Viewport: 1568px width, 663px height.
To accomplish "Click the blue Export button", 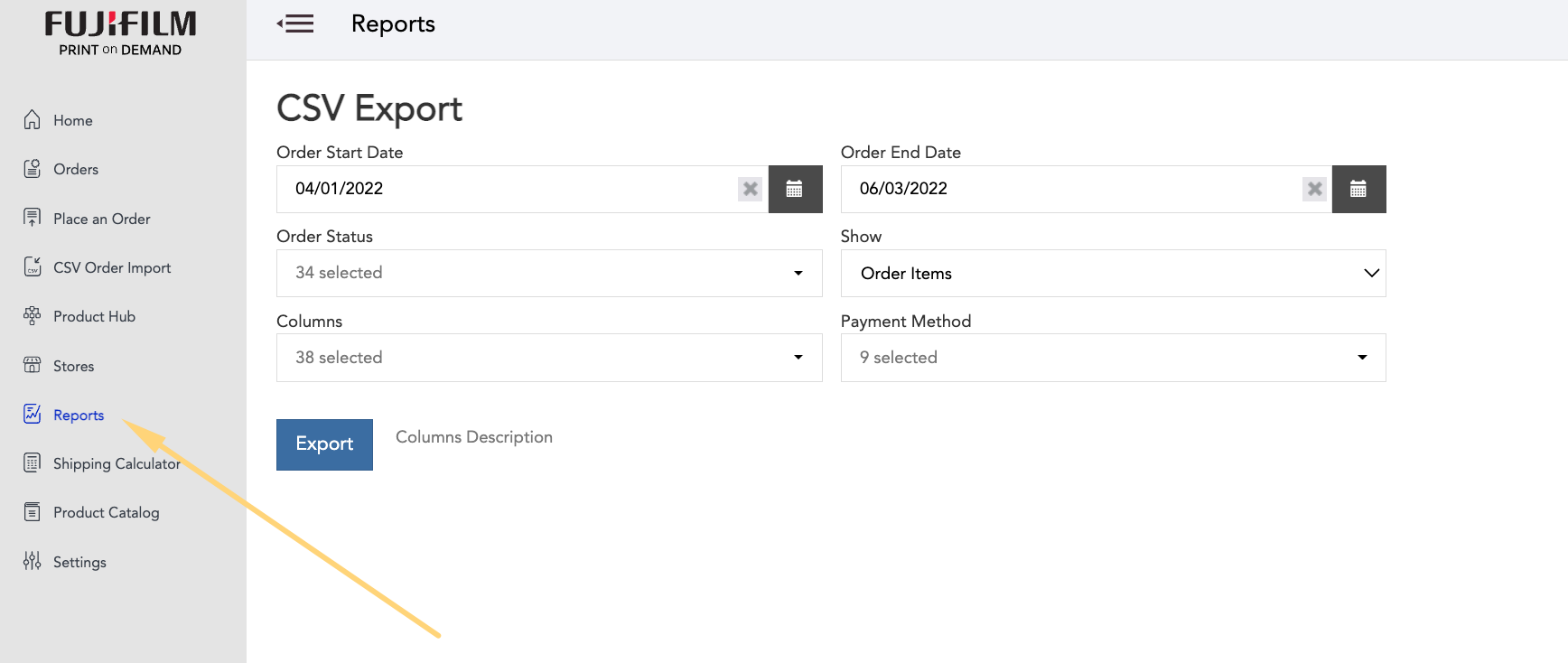I will tap(324, 444).
